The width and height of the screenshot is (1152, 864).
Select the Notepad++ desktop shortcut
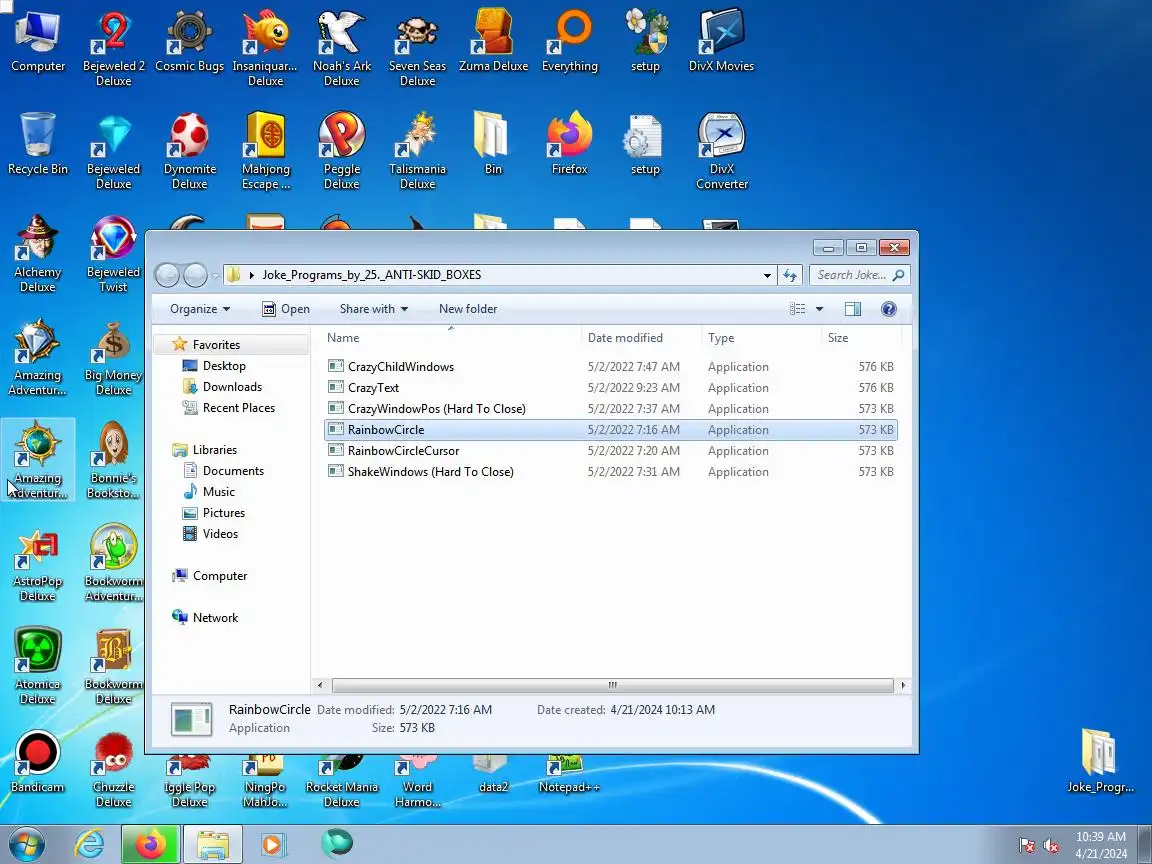pos(569,775)
